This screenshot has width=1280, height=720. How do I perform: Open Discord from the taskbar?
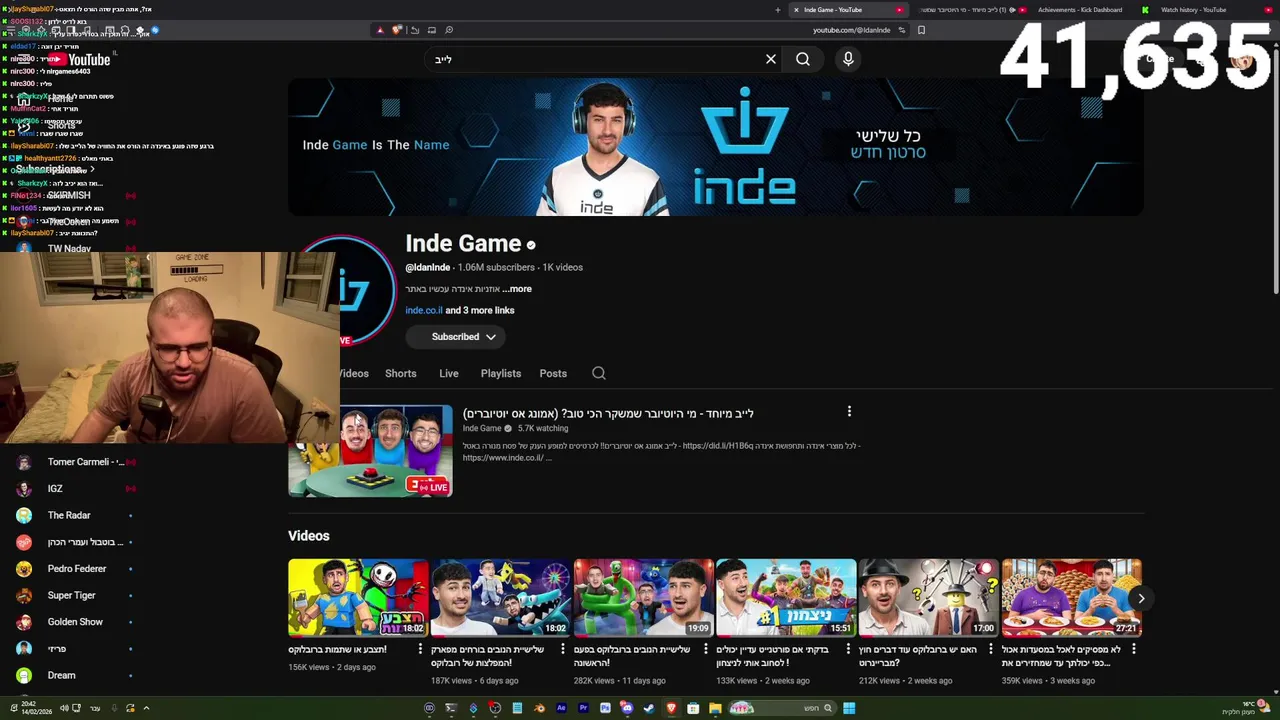627,708
